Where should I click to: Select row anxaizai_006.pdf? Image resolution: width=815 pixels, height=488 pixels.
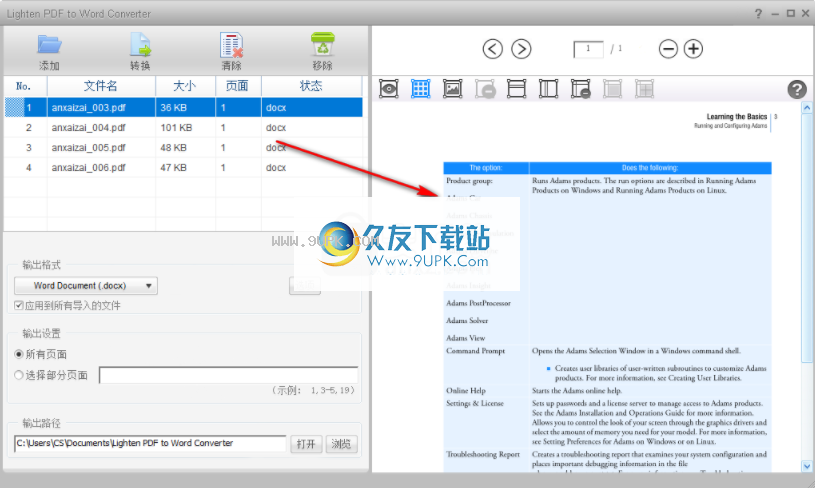[x=183, y=168]
